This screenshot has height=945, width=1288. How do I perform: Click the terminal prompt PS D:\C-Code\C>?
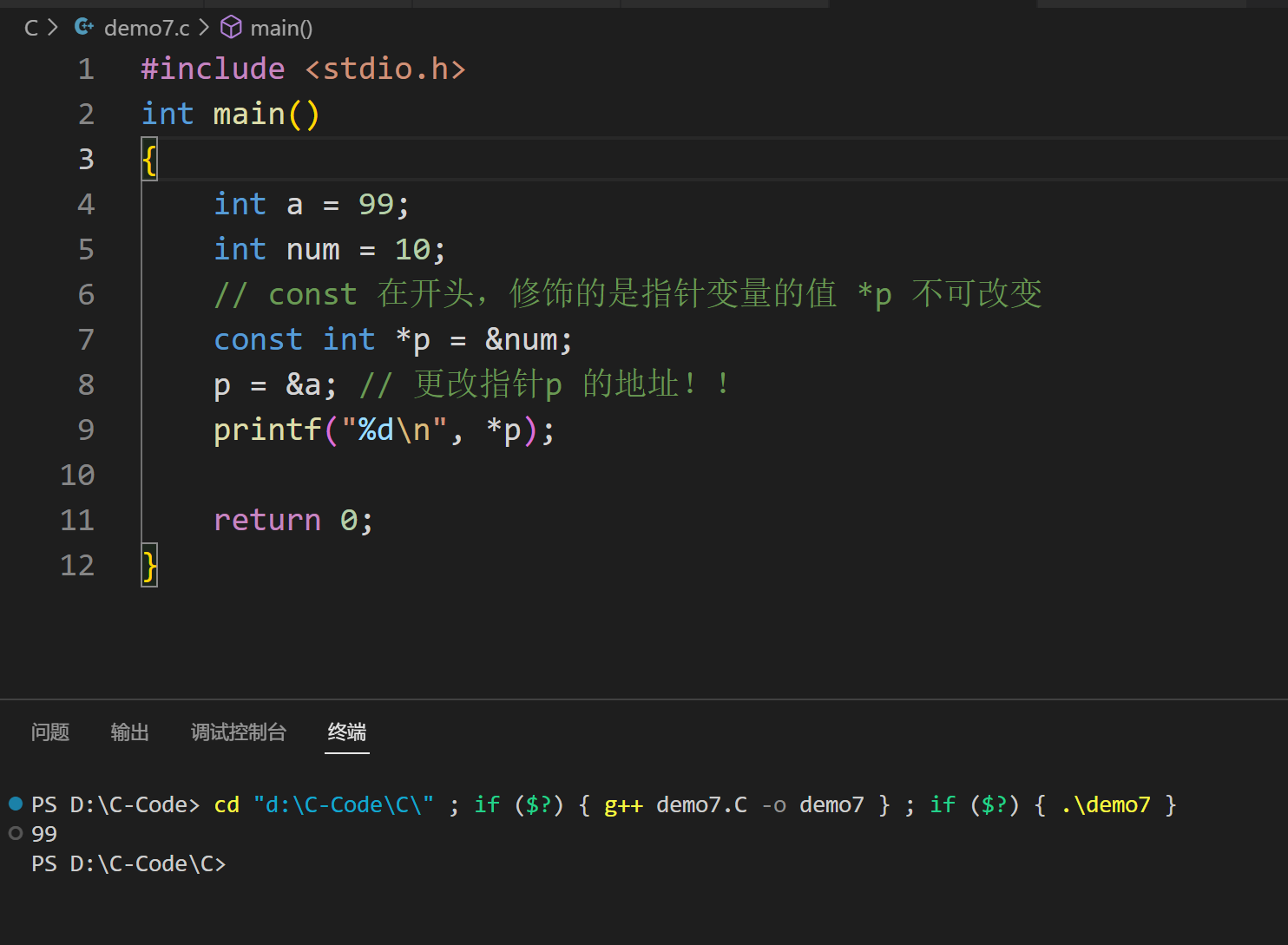[128, 863]
